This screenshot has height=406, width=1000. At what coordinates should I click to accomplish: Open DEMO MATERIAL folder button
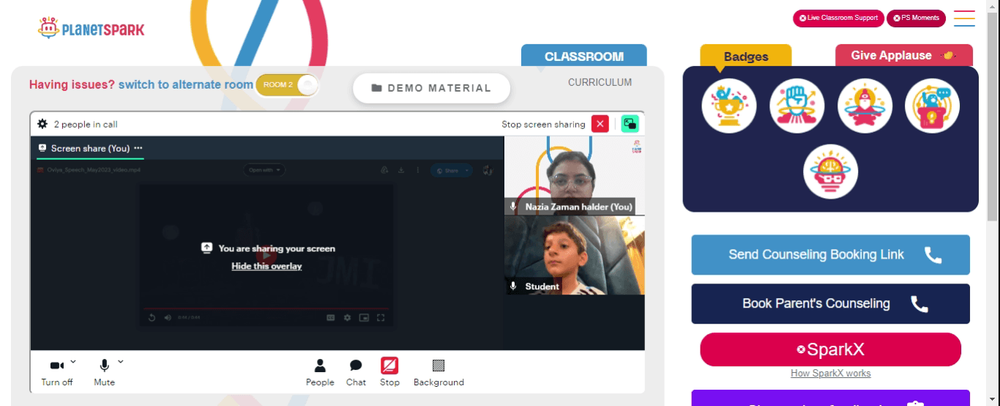click(x=432, y=88)
